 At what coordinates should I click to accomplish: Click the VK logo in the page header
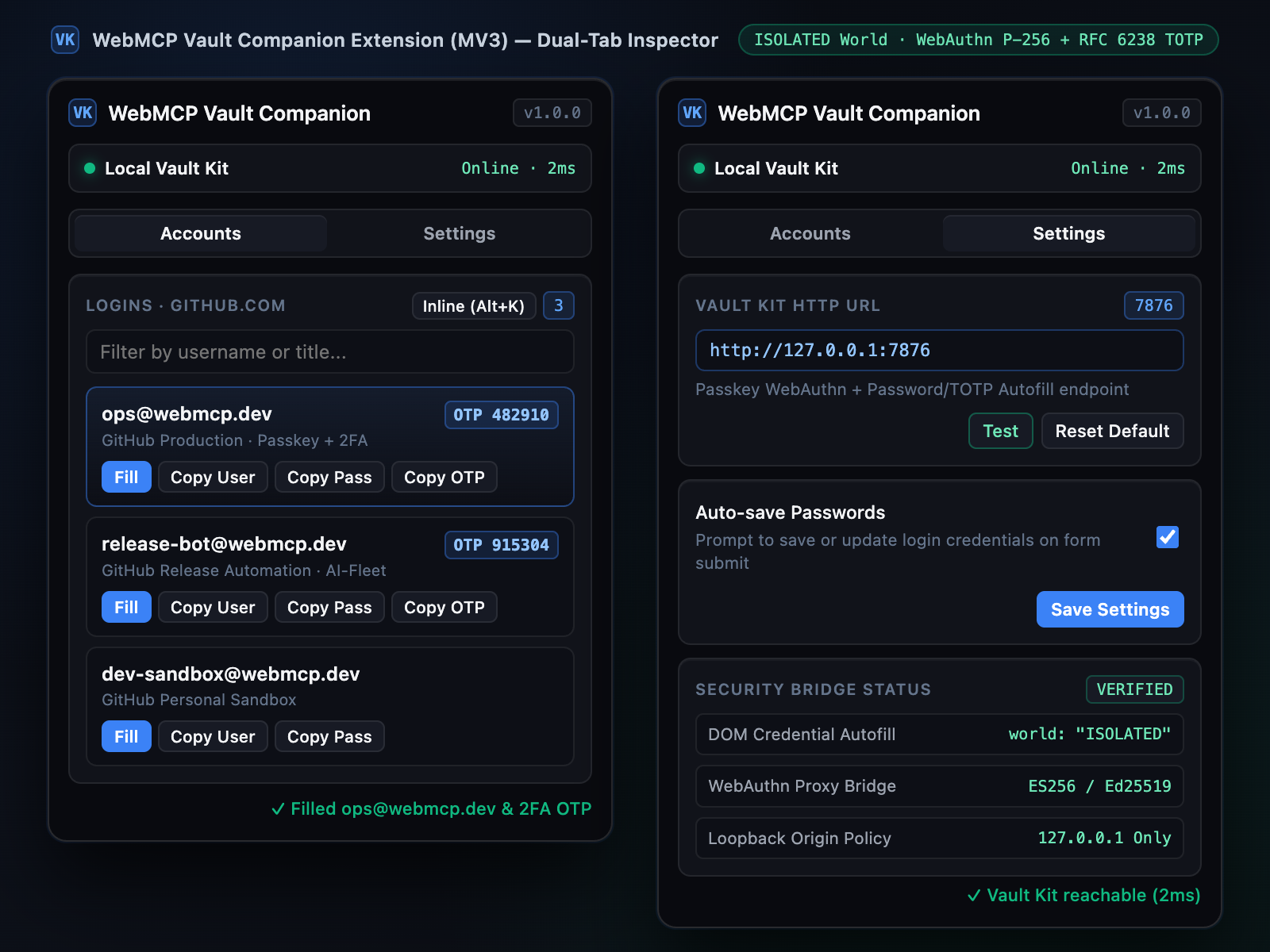click(x=65, y=40)
